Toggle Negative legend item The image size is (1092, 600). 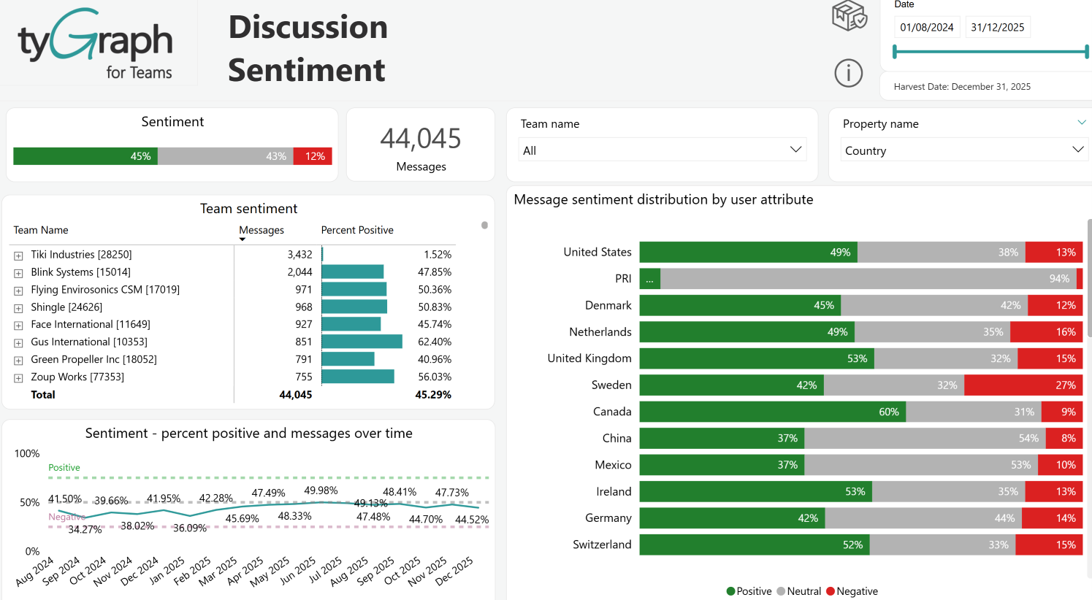tap(852, 591)
